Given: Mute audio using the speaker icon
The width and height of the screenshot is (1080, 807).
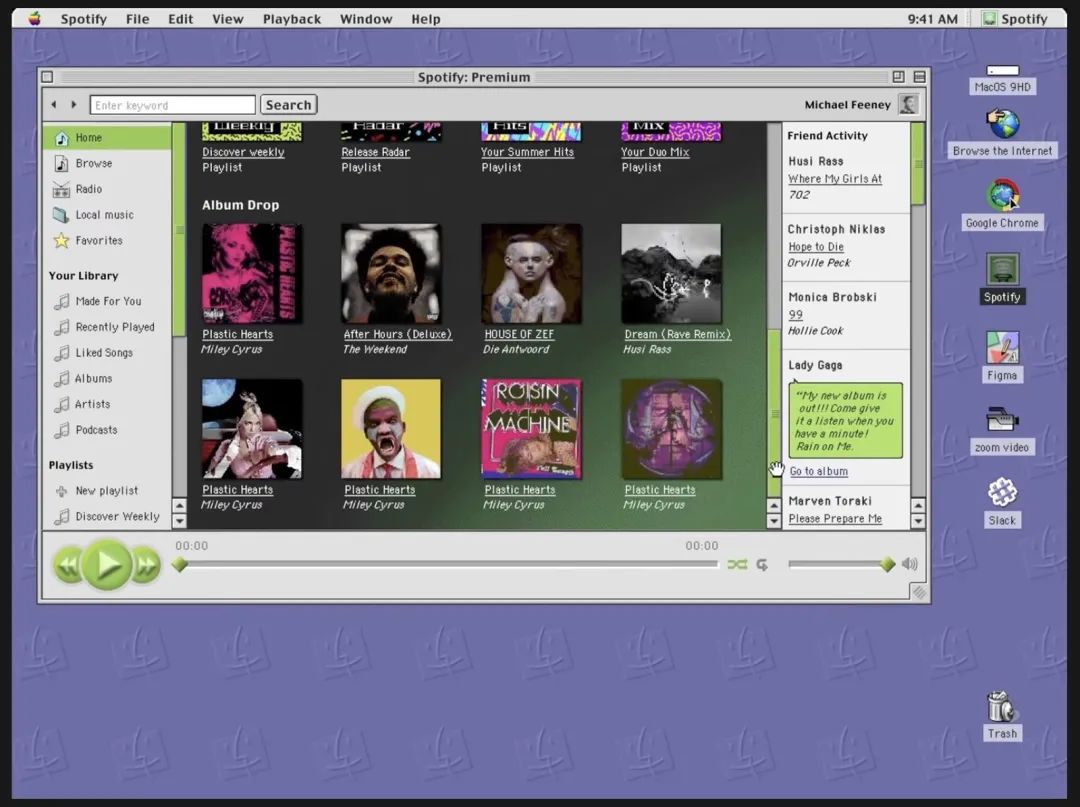Looking at the screenshot, I should (x=909, y=564).
